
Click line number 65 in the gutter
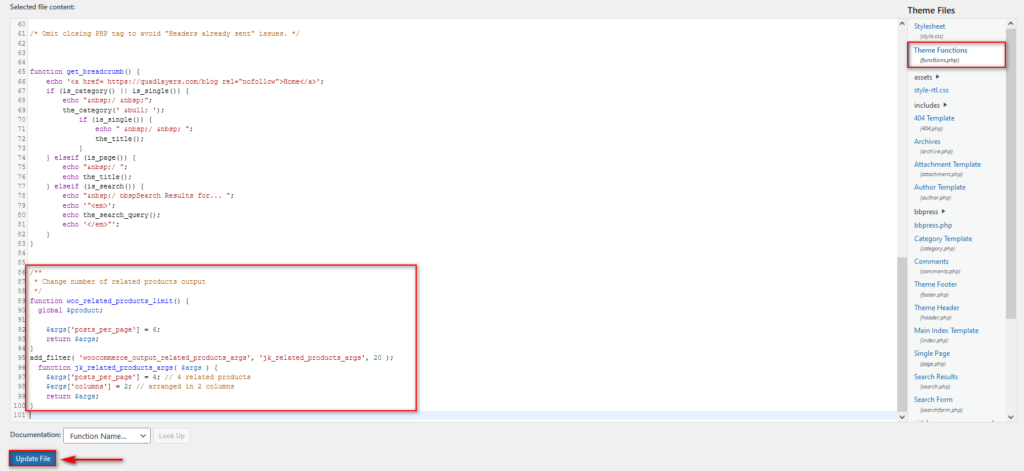(x=22, y=71)
